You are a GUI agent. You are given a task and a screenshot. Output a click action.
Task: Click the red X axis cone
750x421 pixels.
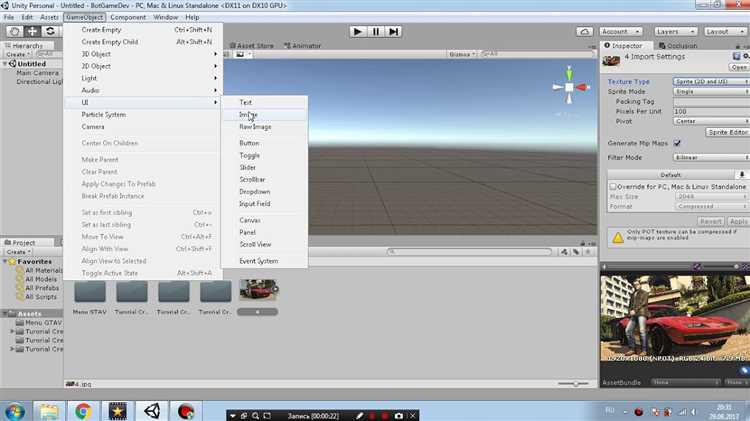pyautogui.click(x=582, y=87)
